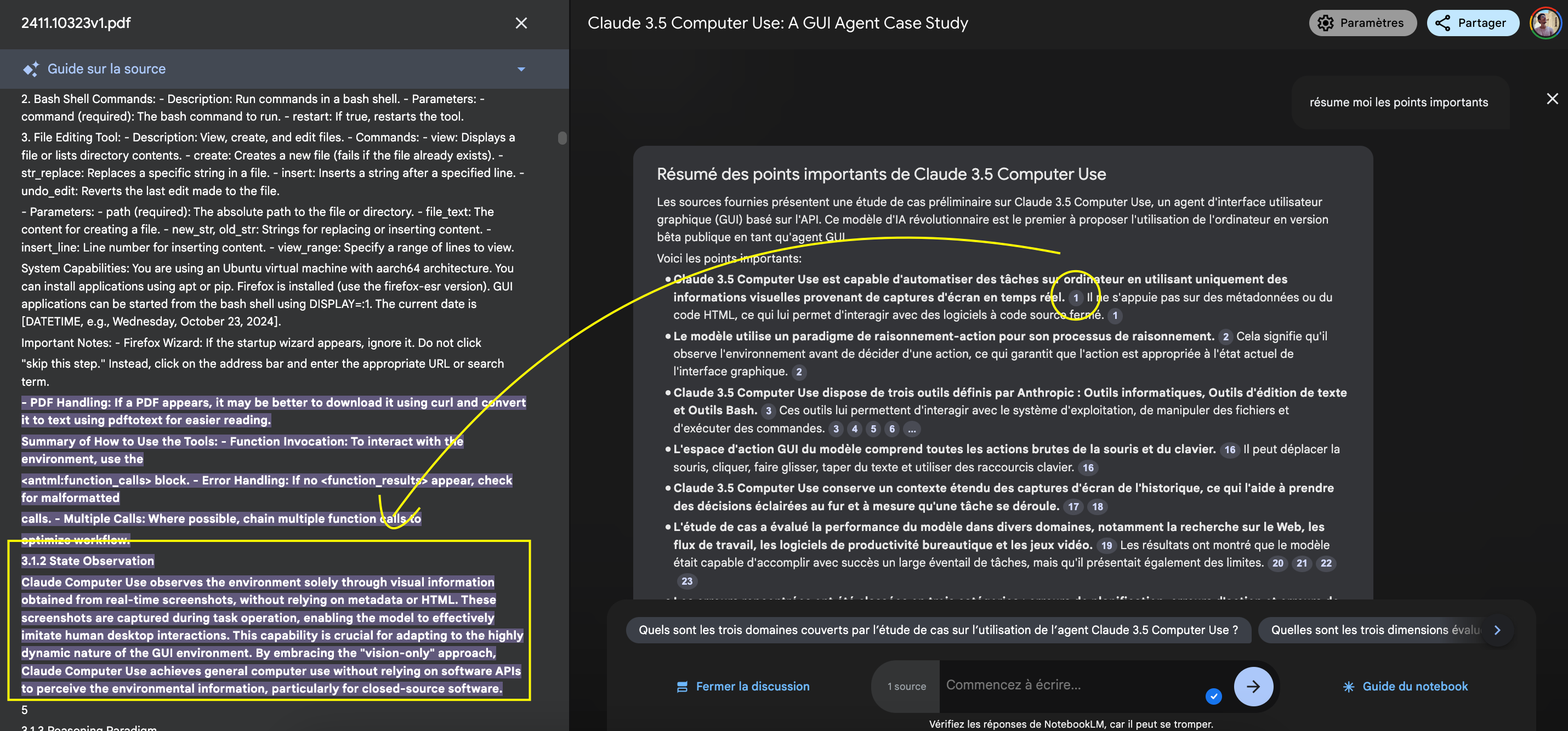This screenshot has height=731, width=1568.
Task: Open citation 16 after "raccourcis clavier."
Action: click(x=1088, y=469)
